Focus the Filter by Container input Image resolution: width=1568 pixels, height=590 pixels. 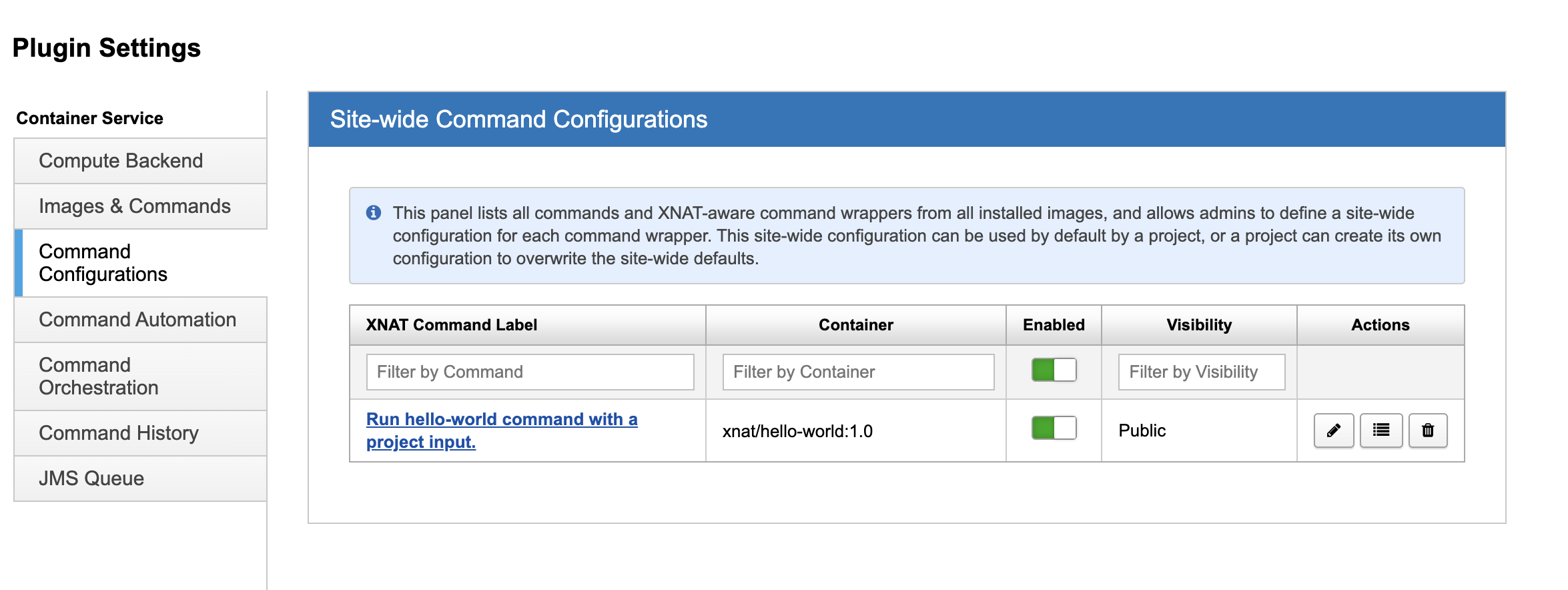coord(858,372)
